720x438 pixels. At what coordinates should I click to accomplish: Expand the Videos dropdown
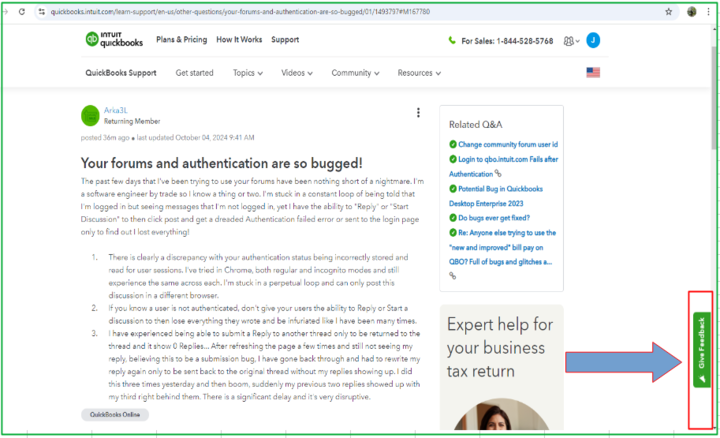click(297, 73)
